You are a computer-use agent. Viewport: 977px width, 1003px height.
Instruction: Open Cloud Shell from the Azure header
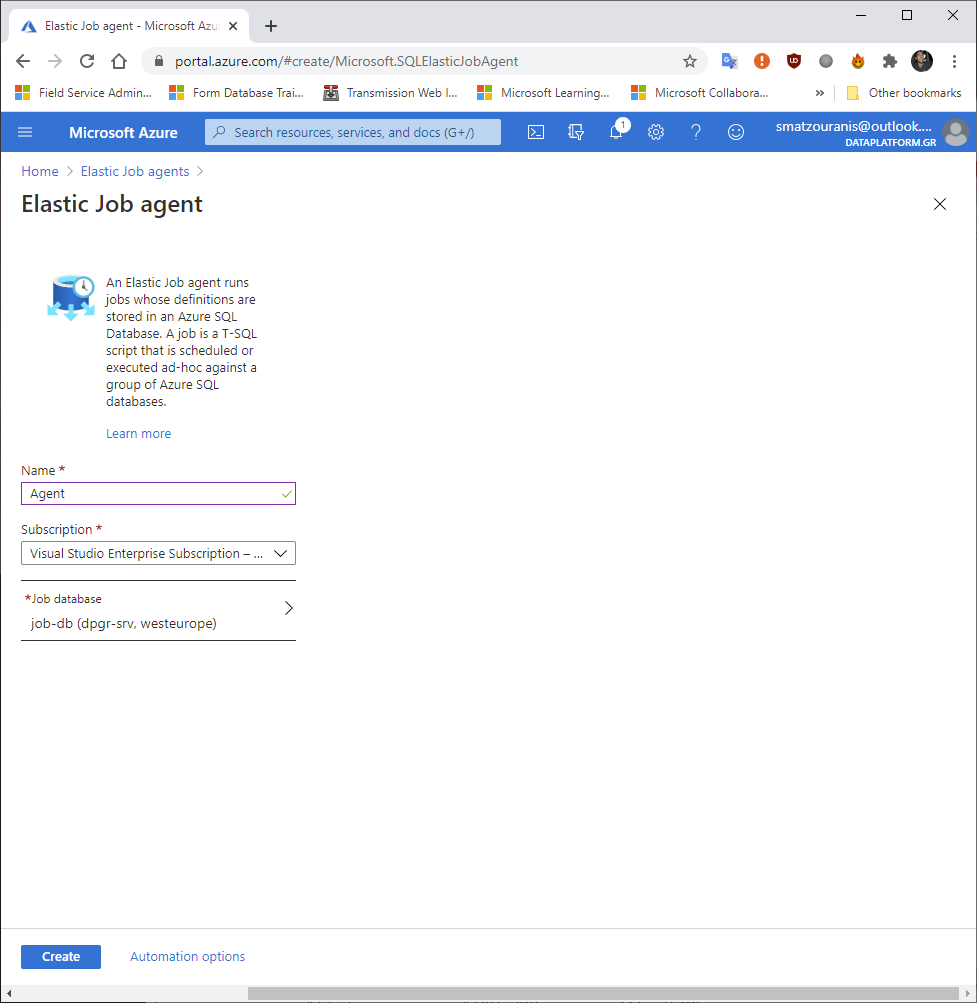pos(536,132)
